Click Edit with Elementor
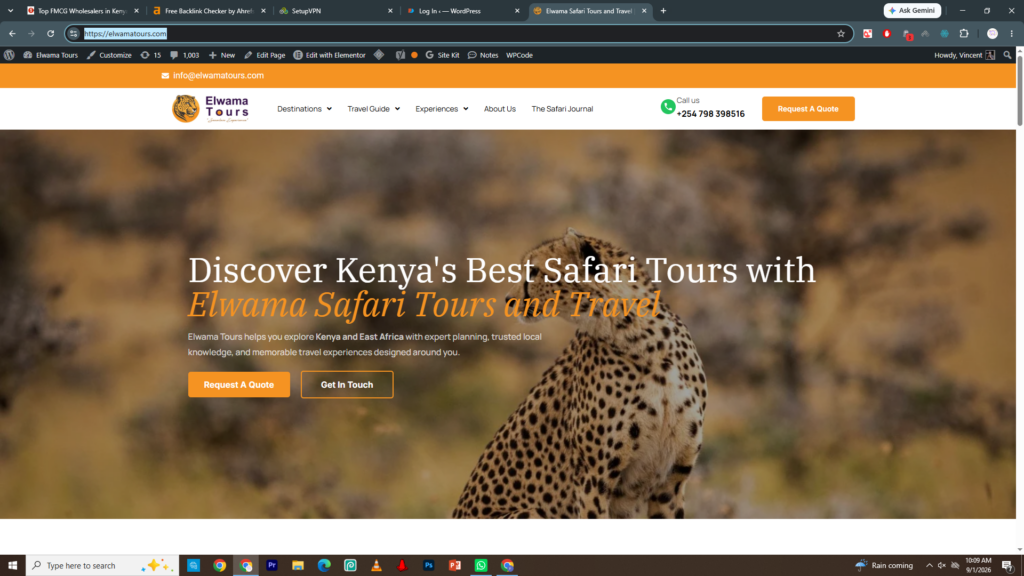1024x576 pixels. coord(330,56)
